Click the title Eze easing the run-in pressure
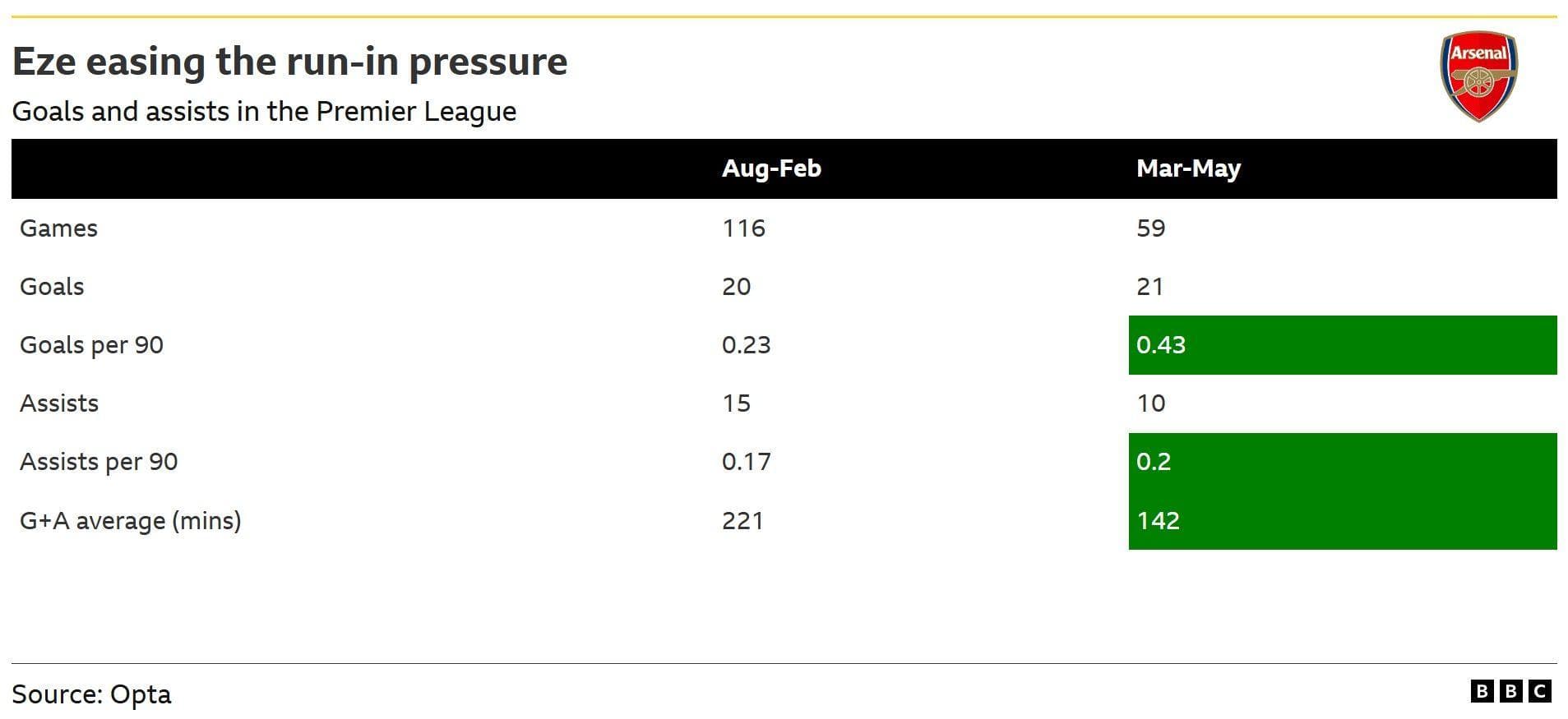This screenshot has width=1568, height=719. pyautogui.click(x=289, y=62)
